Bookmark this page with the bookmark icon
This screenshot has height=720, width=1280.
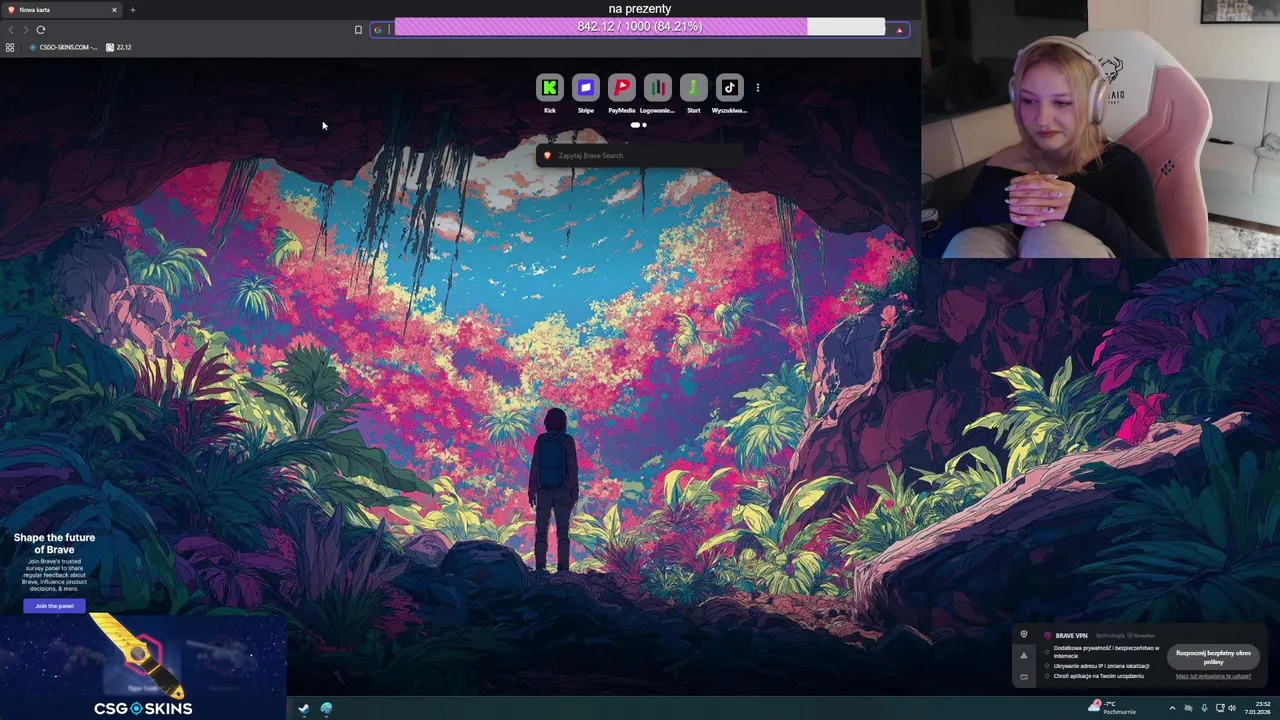pos(358,30)
